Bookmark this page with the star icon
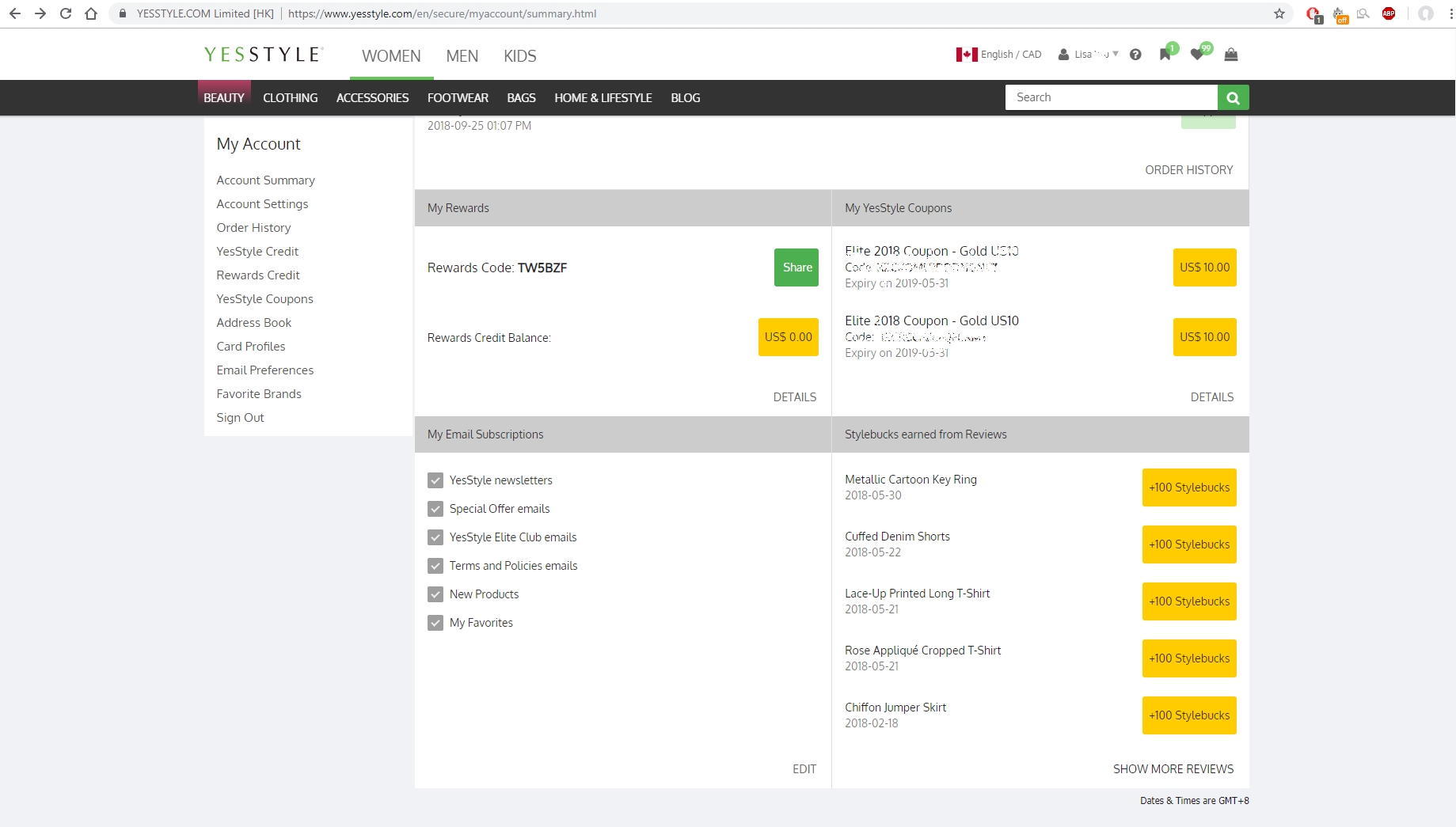 tap(1279, 13)
